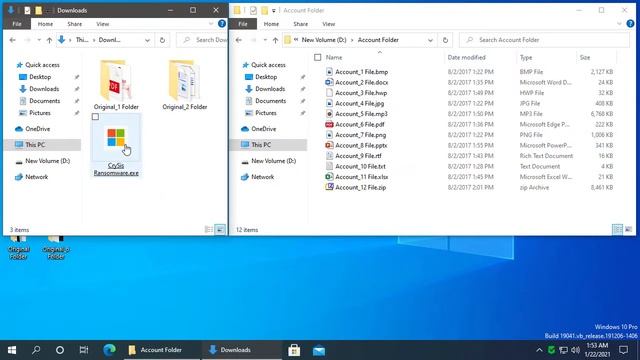Open the taskbar clock showing 1:53 AM
Viewport: 640px width, 360px height.
coord(597,350)
